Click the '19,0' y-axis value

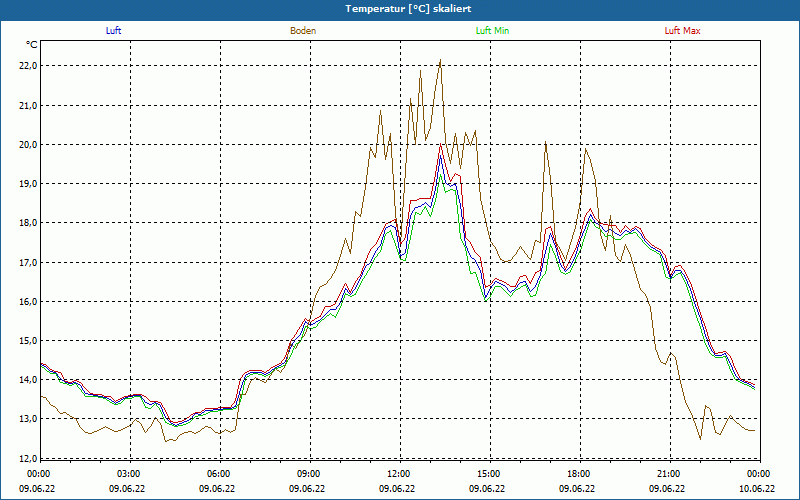click(29, 184)
